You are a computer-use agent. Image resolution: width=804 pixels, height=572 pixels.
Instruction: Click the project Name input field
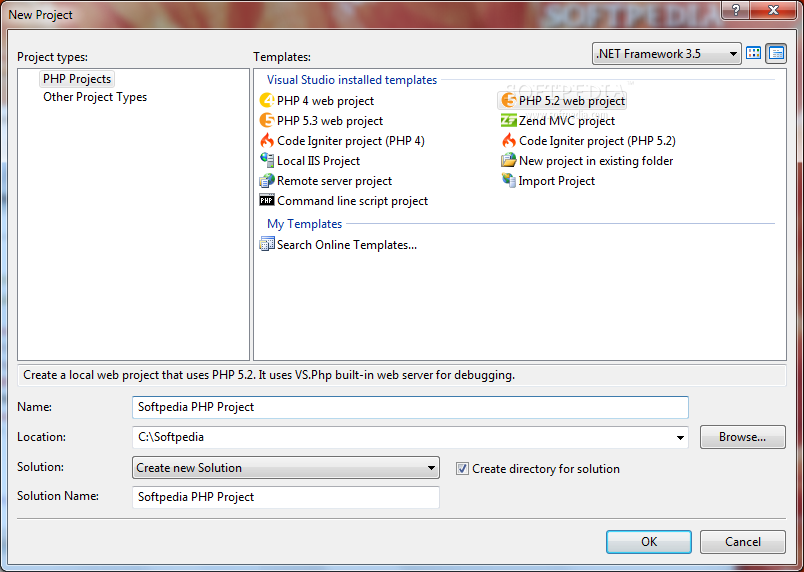point(410,407)
